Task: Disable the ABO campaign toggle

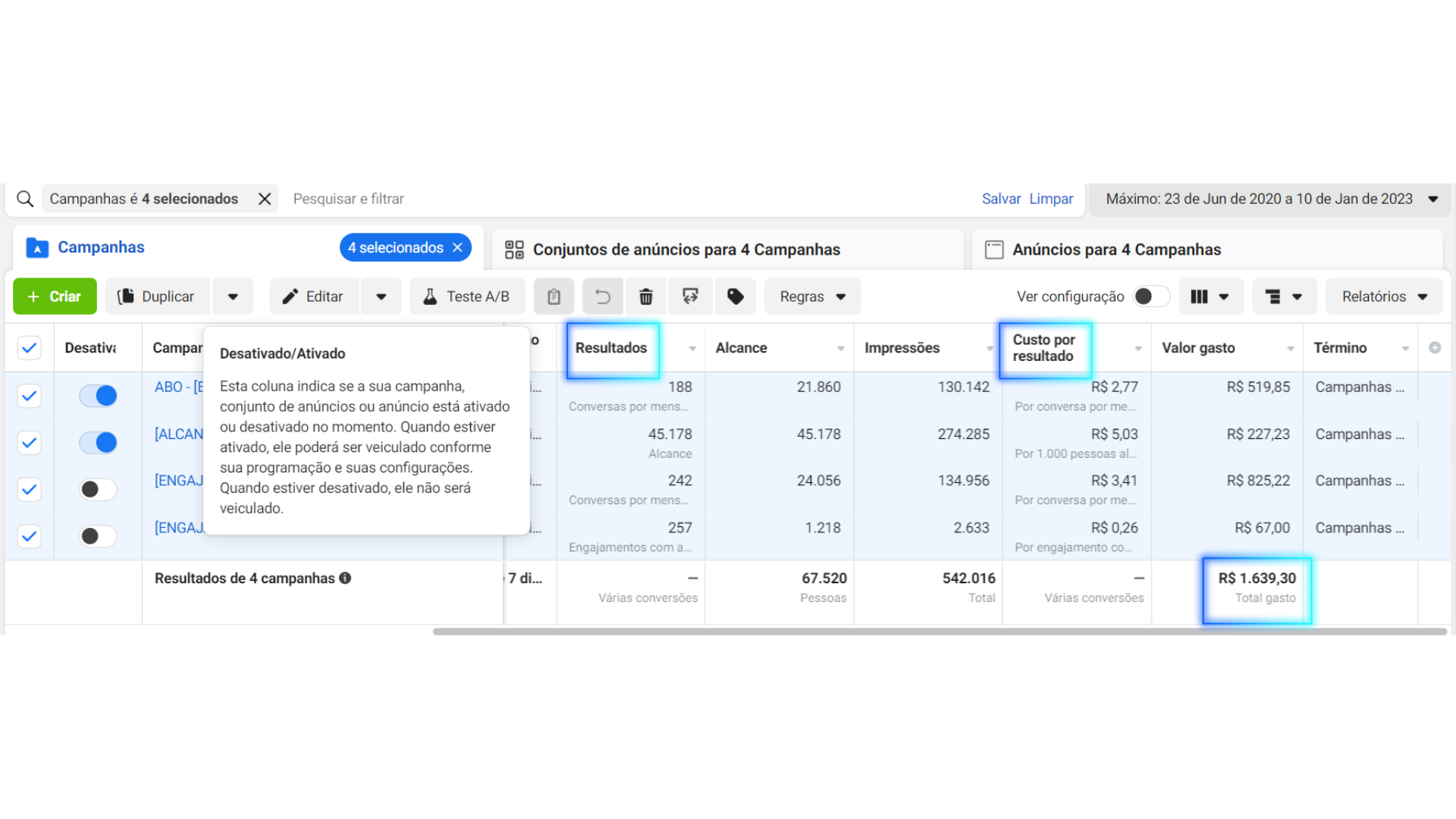Action: pos(99,395)
